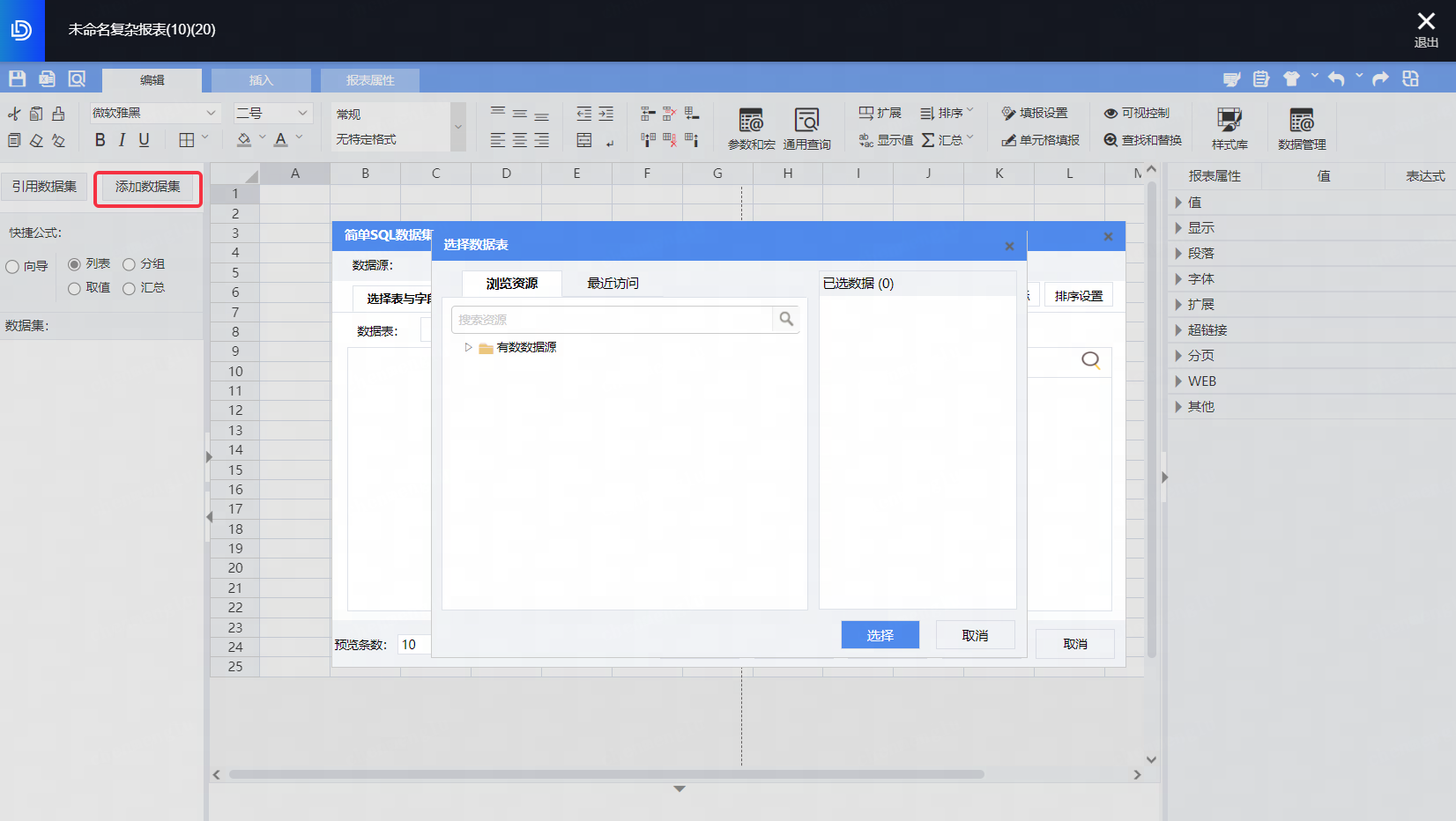Expand the 有数数据源 folder tree node
This screenshot has width=1456, height=821.
pos(468,347)
